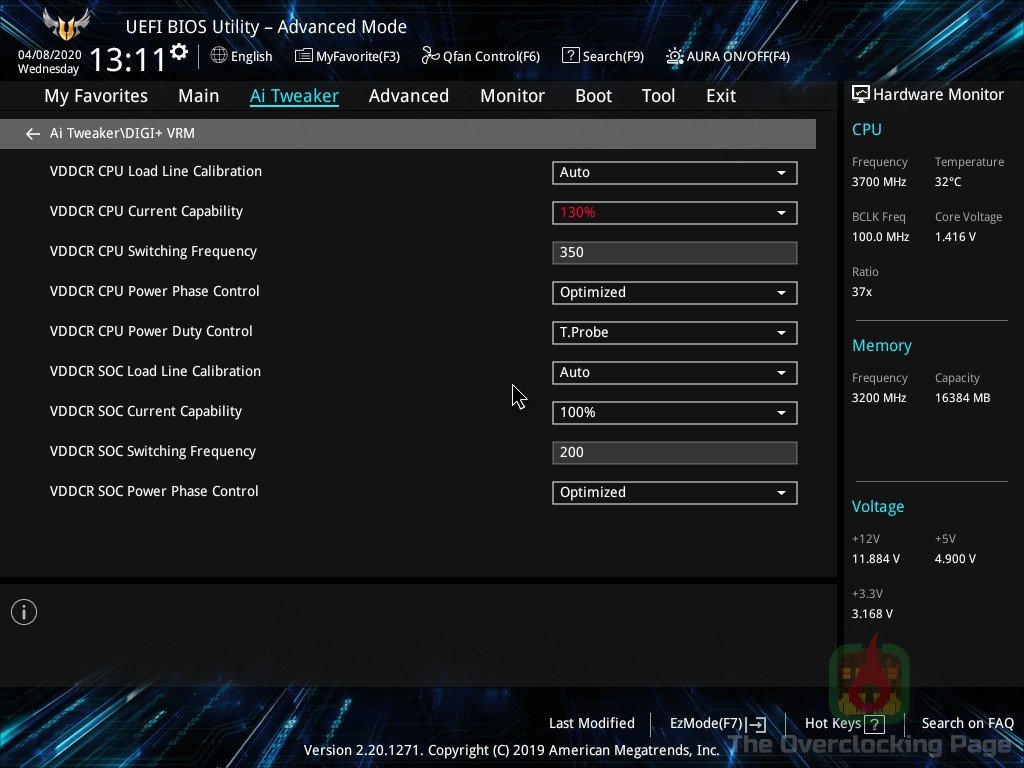
Task: Click the Last Modified button
Action: point(591,723)
